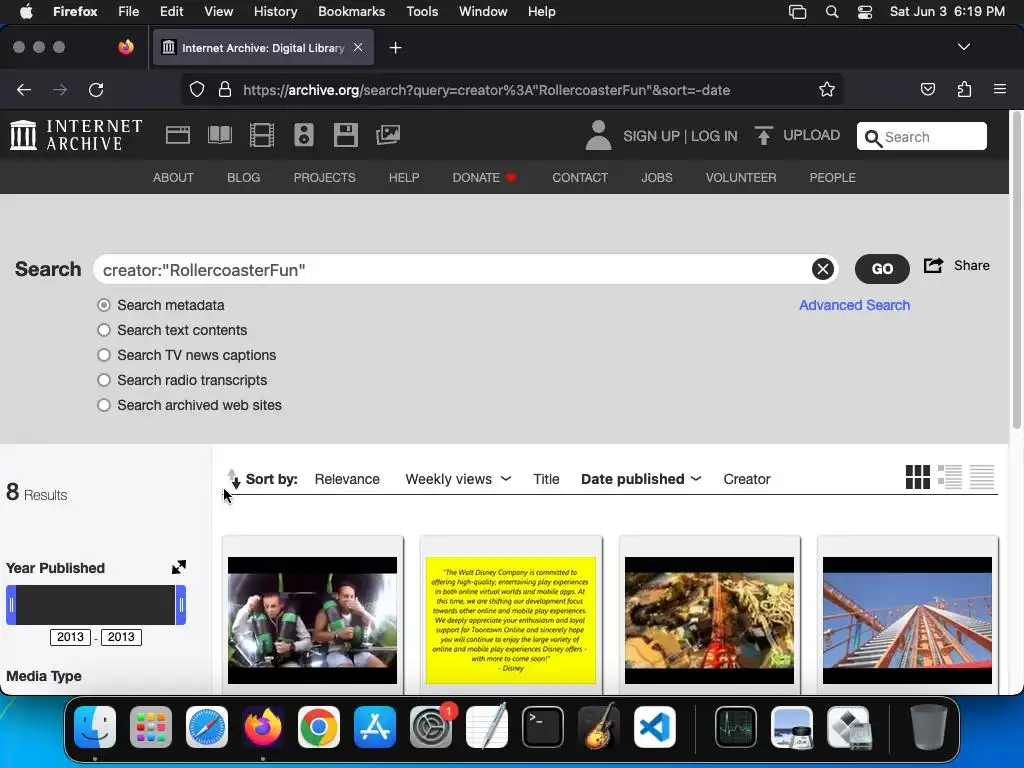Screen dimensions: 1024x768
Task: Sort results by Relevance
Action: tap(347, 479)
